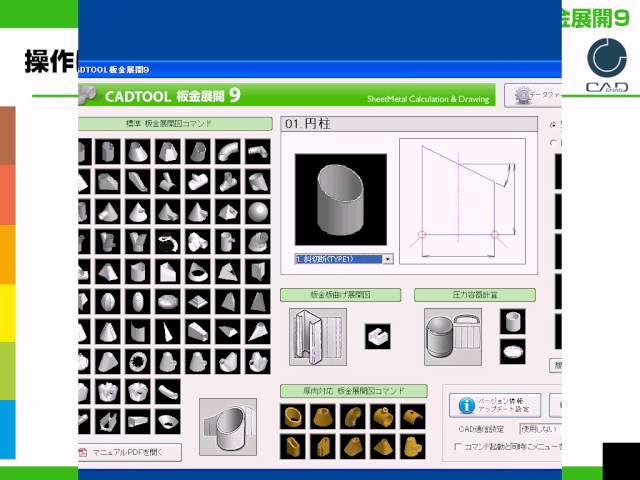Choose the gold half-pipe saddle shape
This screenshot has height=480, width=640.
click(x=413, y=416)
